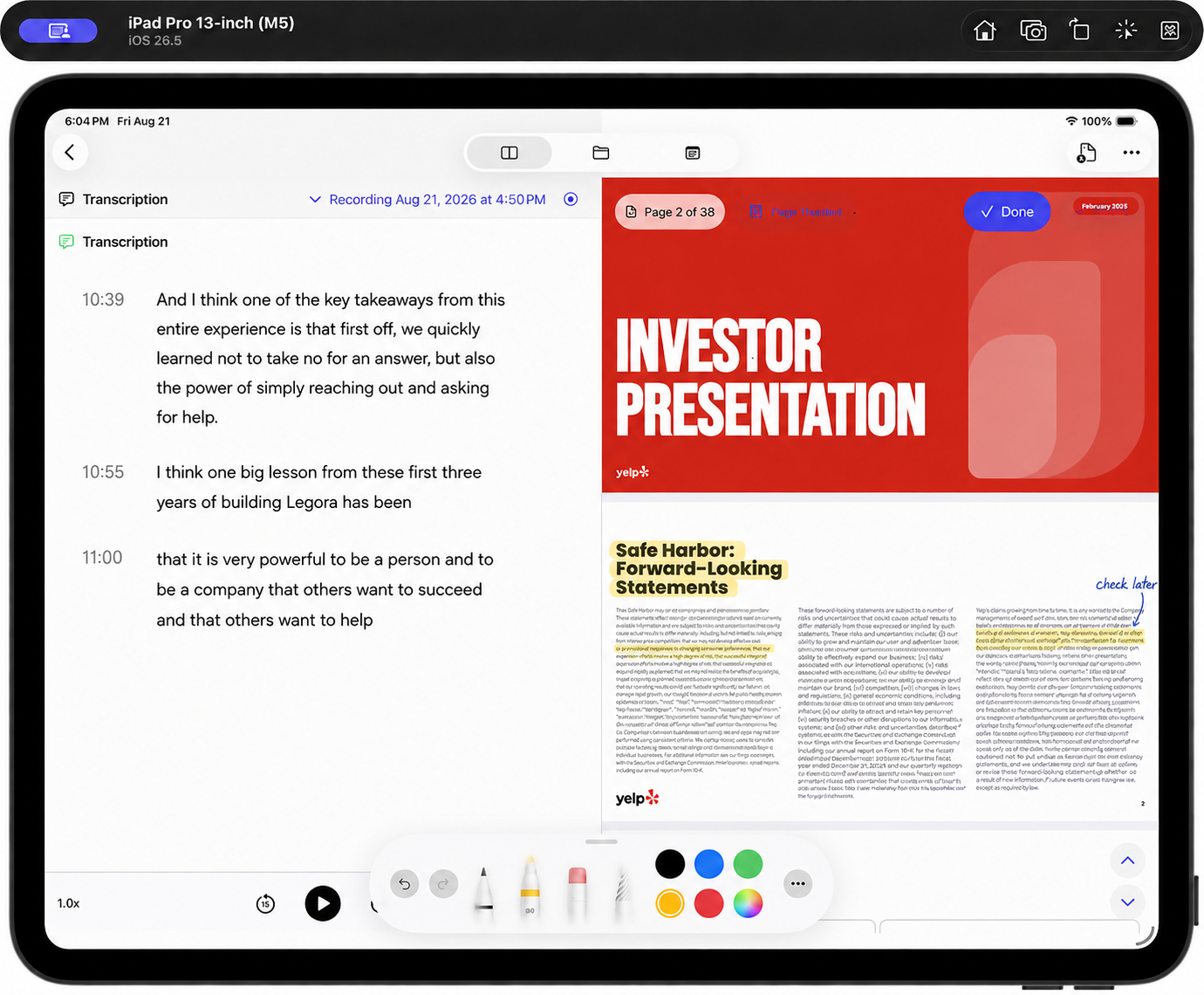
Task: Click the rightmost simulator toolbar icon
Action: click(1170, 31)
